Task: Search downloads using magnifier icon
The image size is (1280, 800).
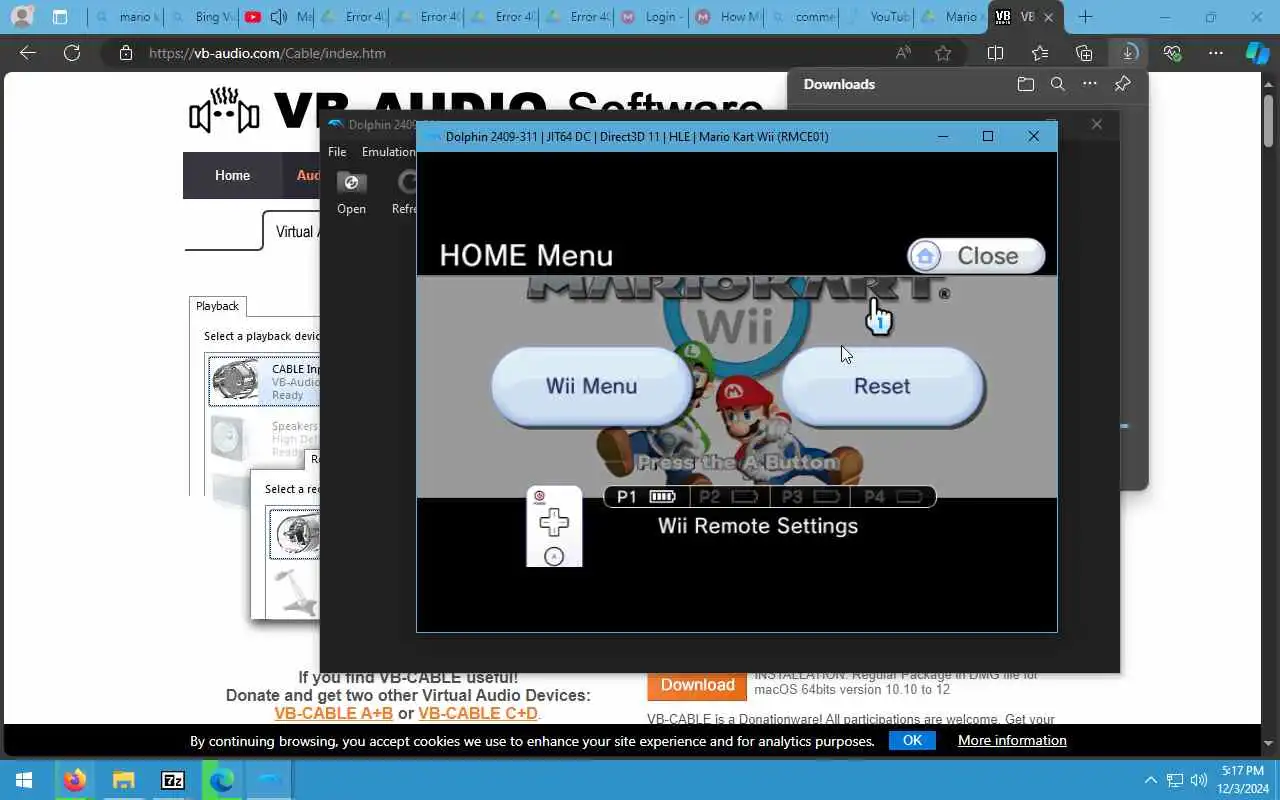Action: [1058, 84]
